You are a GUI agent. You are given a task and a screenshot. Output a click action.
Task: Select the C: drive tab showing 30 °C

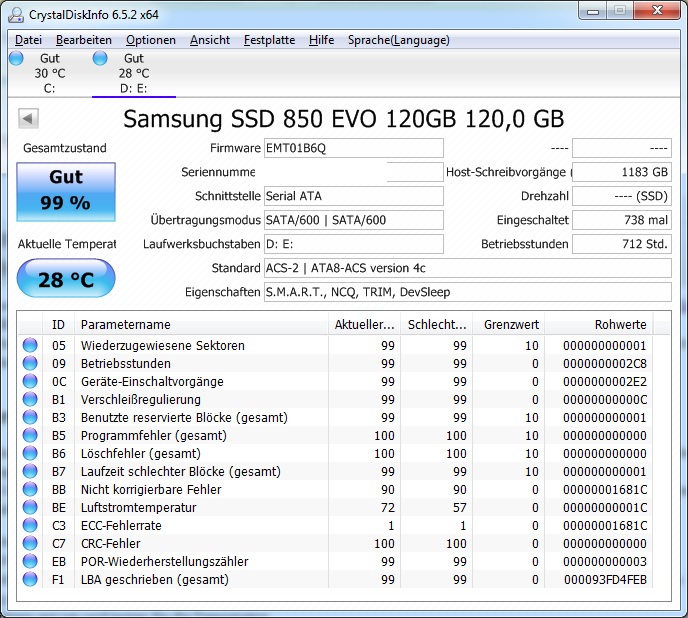tap(50, 73)
